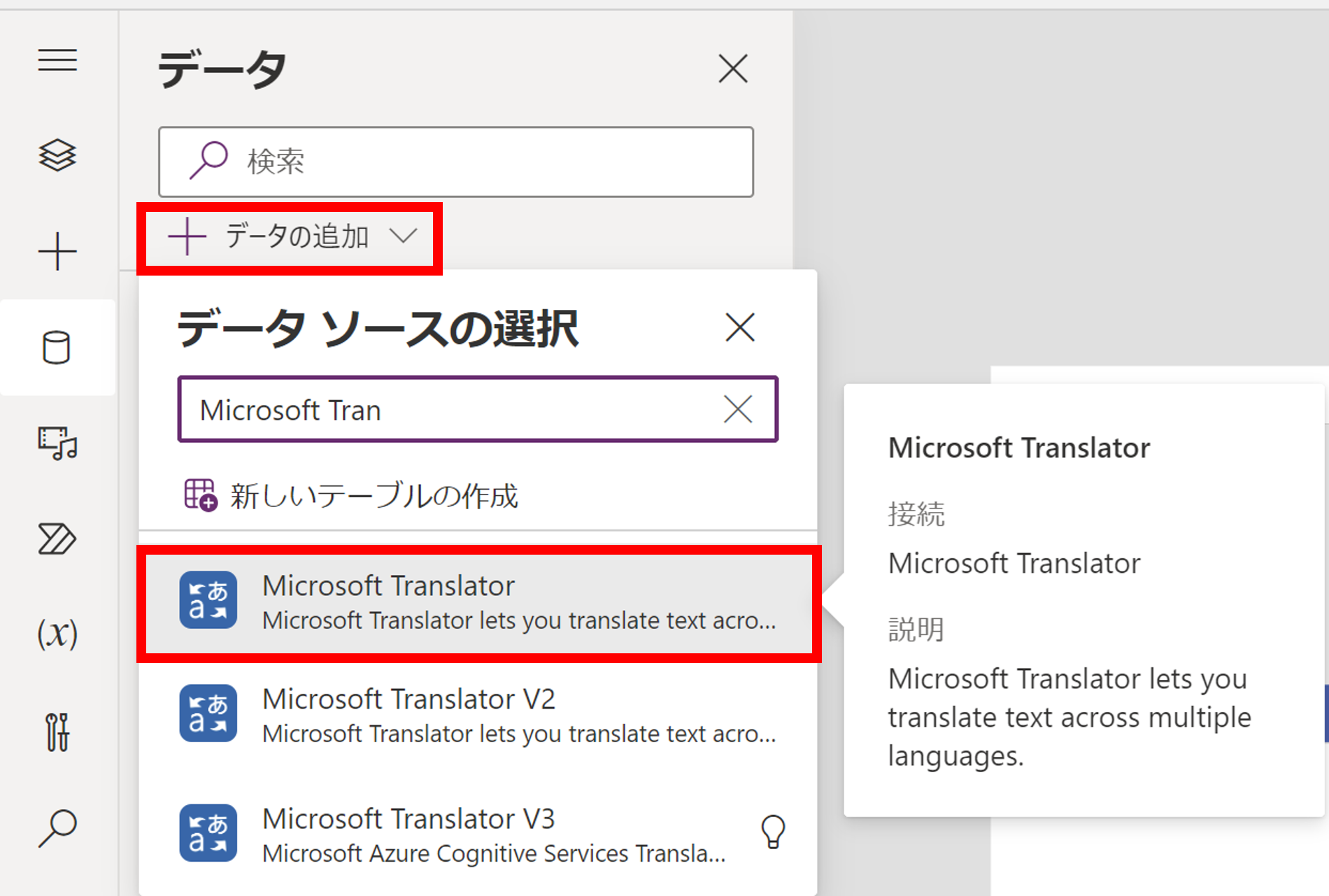1329x896 pixels.
Task: Click the lightbulb next to Microsoft Translator V3
Action: (772, 832)
